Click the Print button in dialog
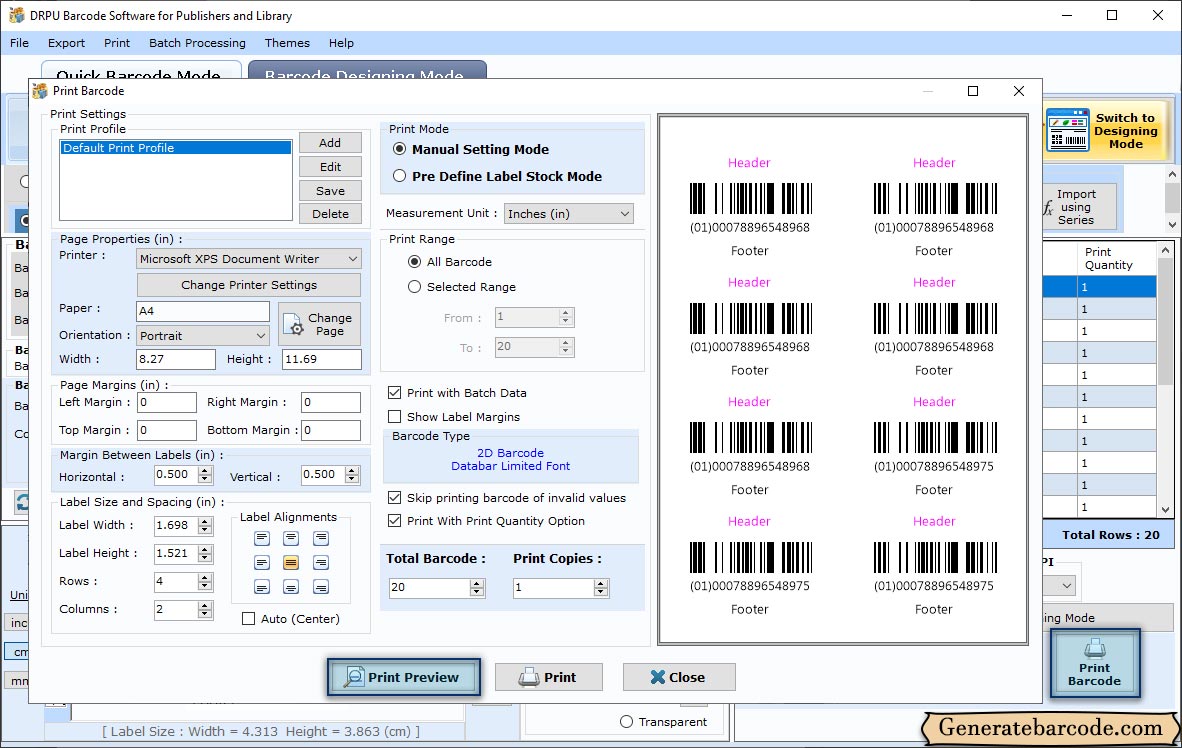This screenshot has width=1182, height=748. [x=549, y=677]
